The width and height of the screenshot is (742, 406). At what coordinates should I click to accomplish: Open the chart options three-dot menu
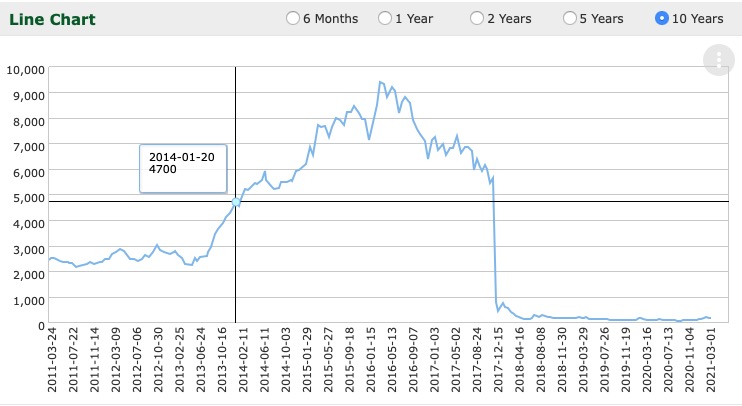click(718, 60)
